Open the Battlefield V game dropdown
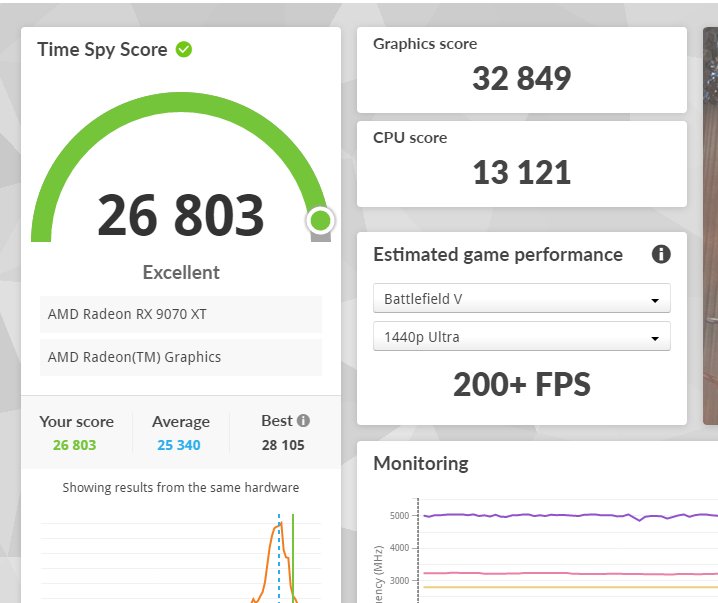 tap(522, 299)
